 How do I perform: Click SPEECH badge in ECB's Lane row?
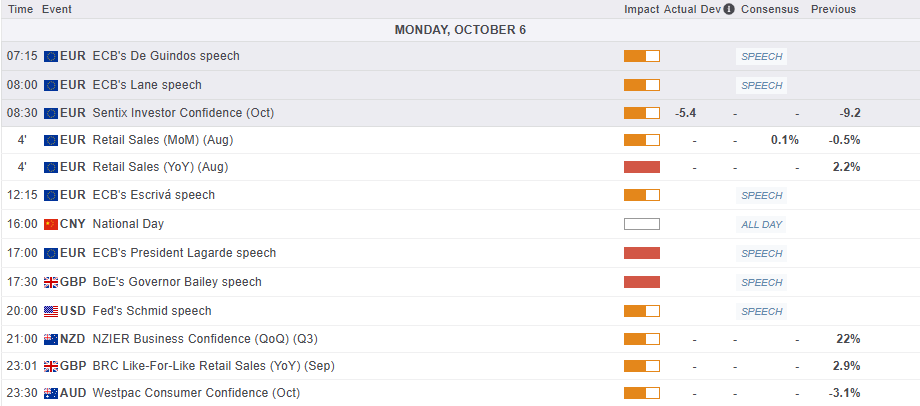click(x=762, y=85)
